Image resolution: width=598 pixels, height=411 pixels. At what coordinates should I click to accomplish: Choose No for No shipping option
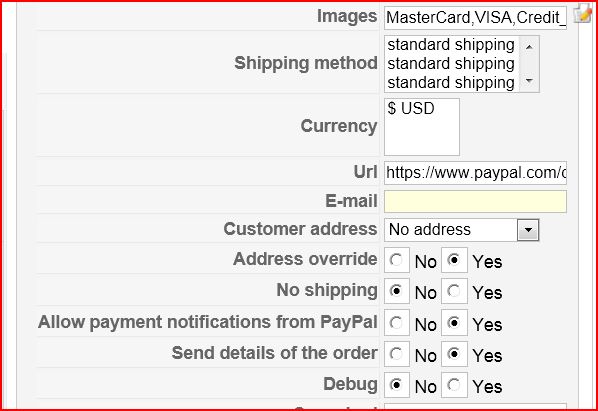[397, 291]
